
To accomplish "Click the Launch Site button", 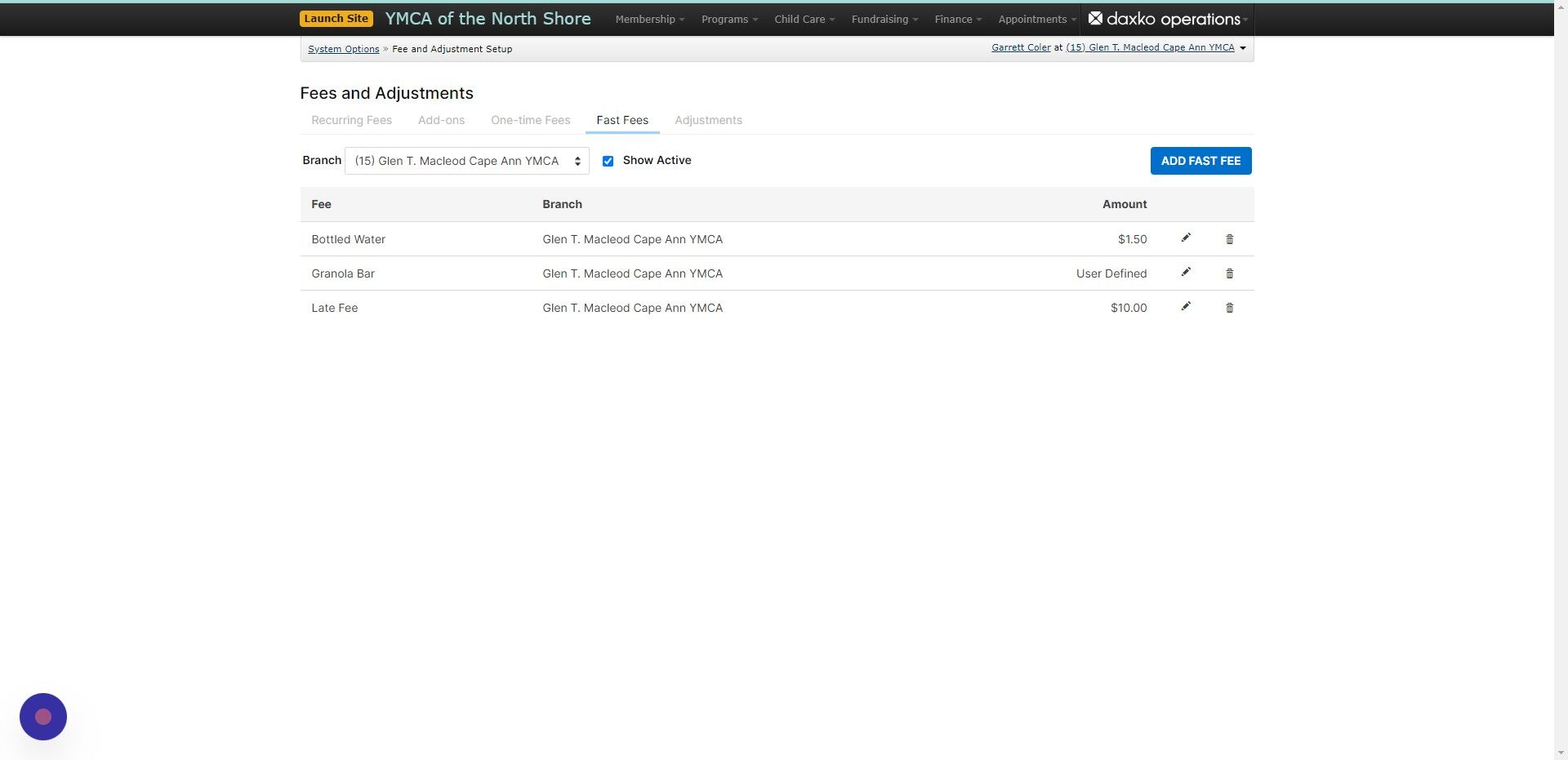I will [336, 19].
